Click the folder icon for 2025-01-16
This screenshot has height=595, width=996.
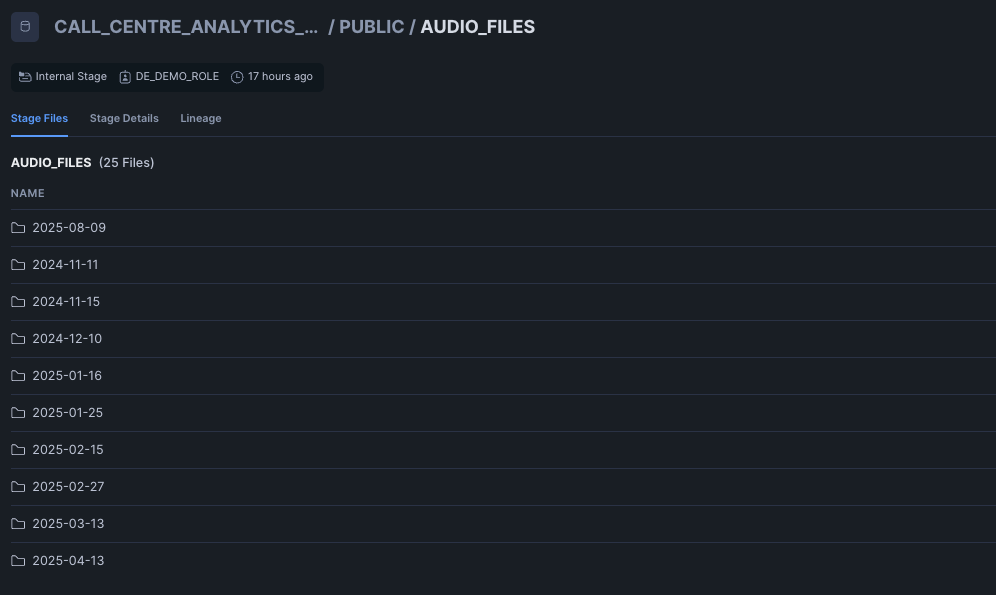click(x=18, y=375)
